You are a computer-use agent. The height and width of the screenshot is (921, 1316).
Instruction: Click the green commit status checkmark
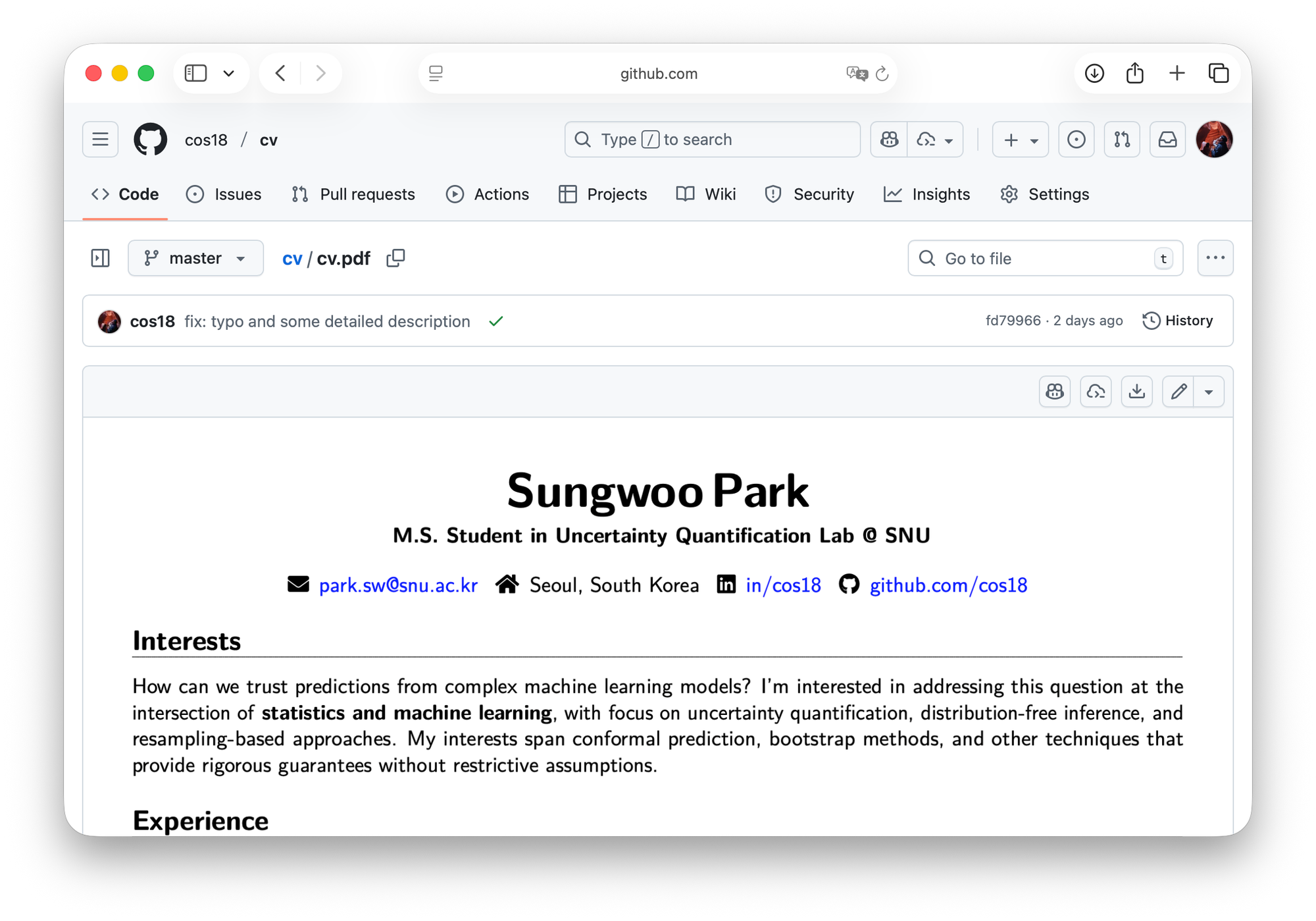pyautogui.click(x=496, y=321)
